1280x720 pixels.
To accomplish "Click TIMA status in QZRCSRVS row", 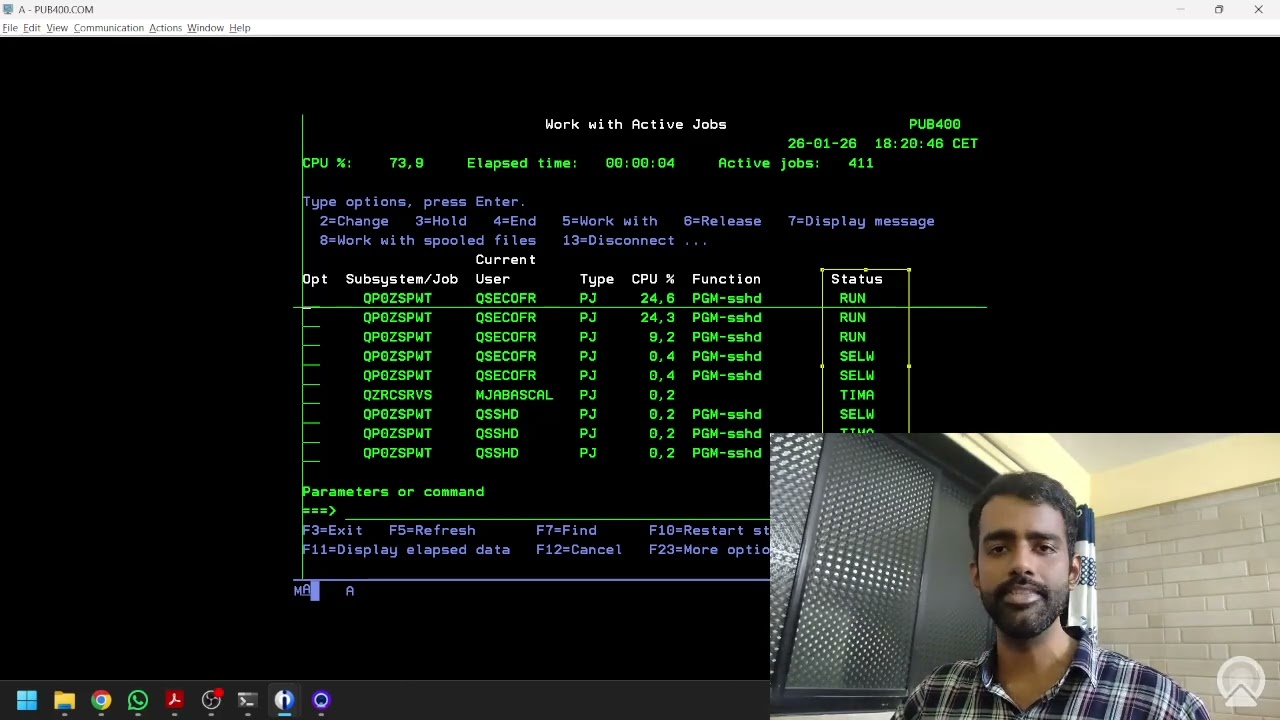I will point(857,395).
